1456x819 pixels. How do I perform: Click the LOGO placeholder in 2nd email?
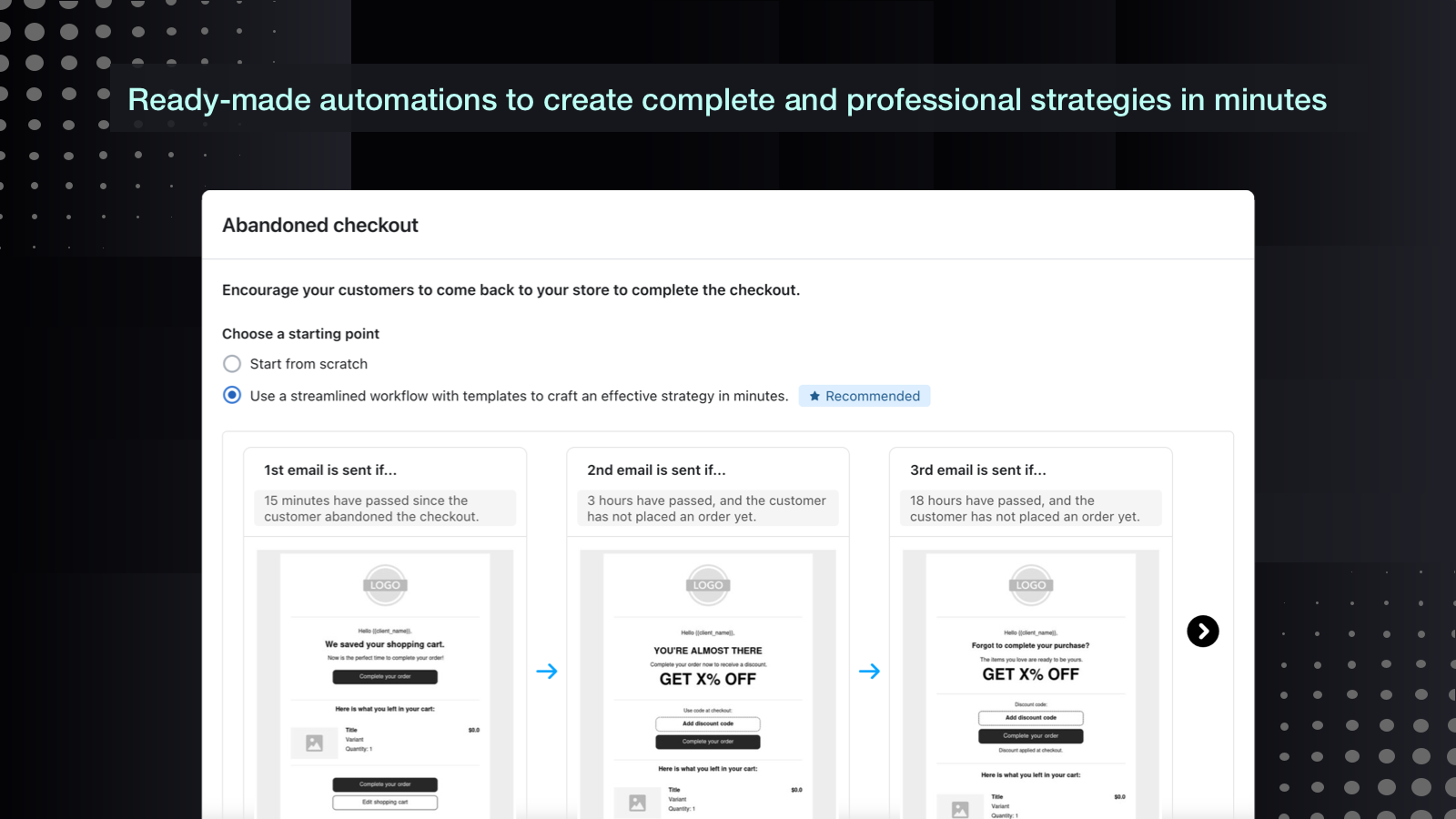click(708, 585)
